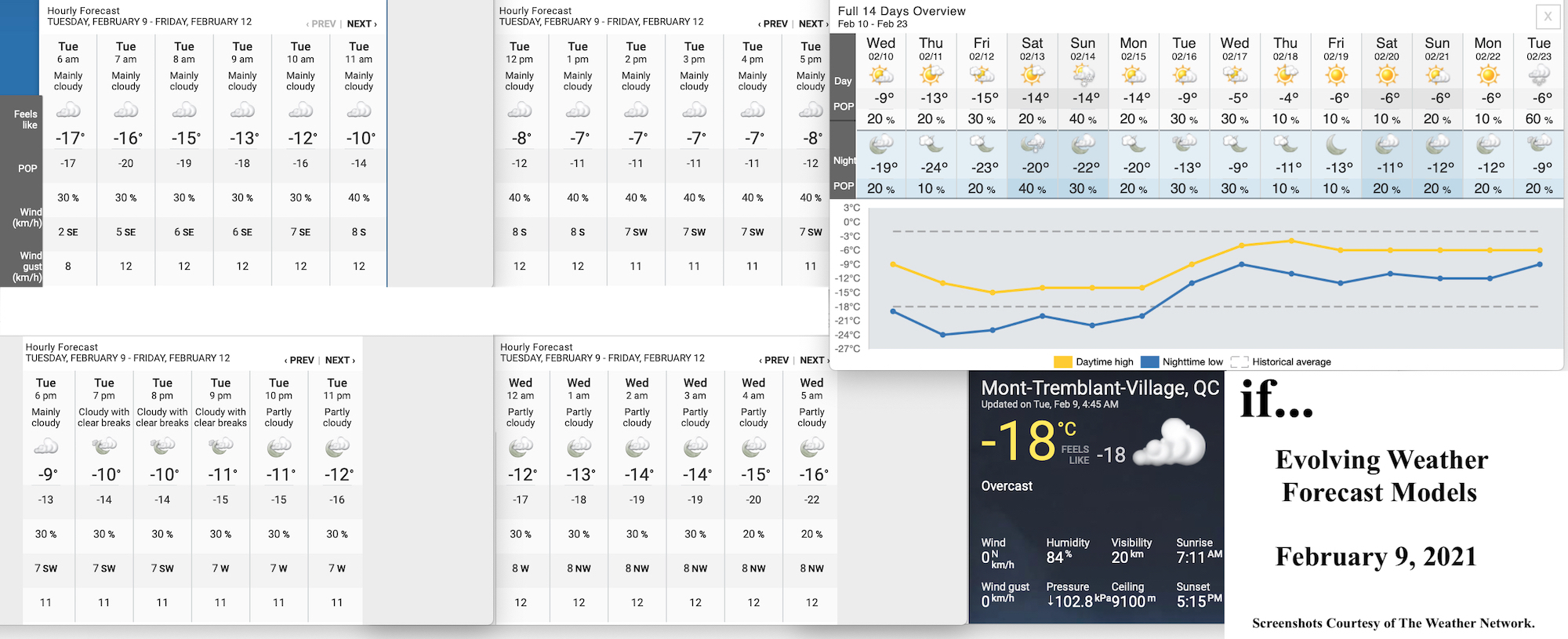Click the Tue 3 pm cloud icon
Viewport: 1568px width, 639px height.
coord(695,111)
